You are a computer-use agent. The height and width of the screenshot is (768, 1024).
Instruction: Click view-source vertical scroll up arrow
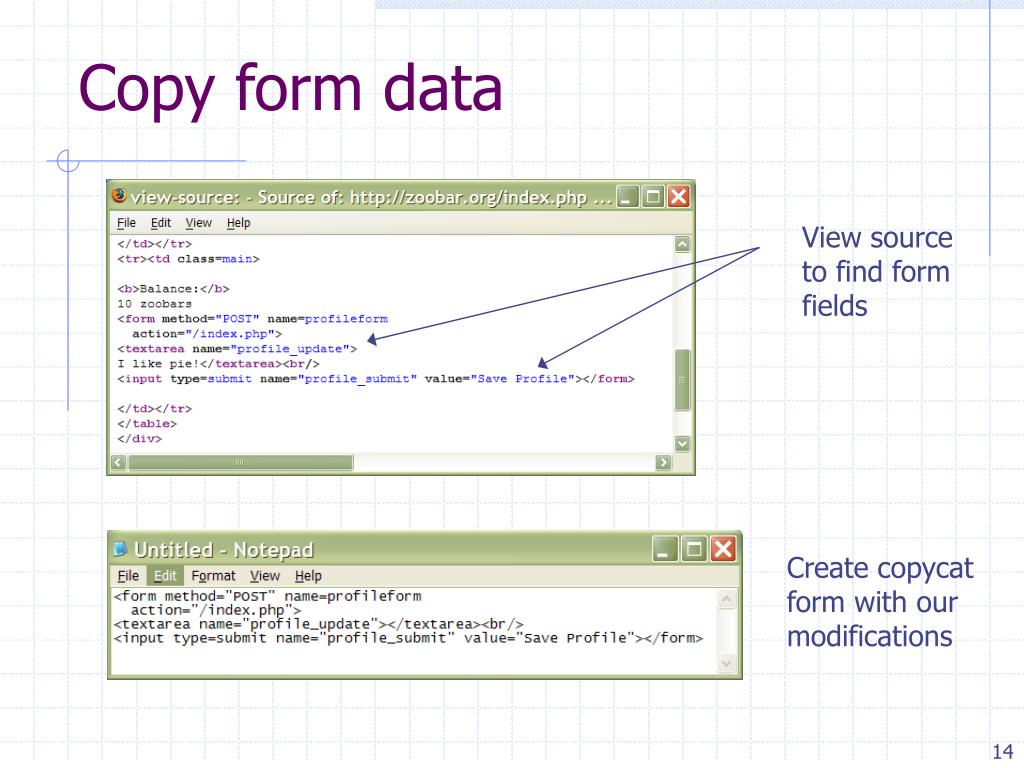682,244
